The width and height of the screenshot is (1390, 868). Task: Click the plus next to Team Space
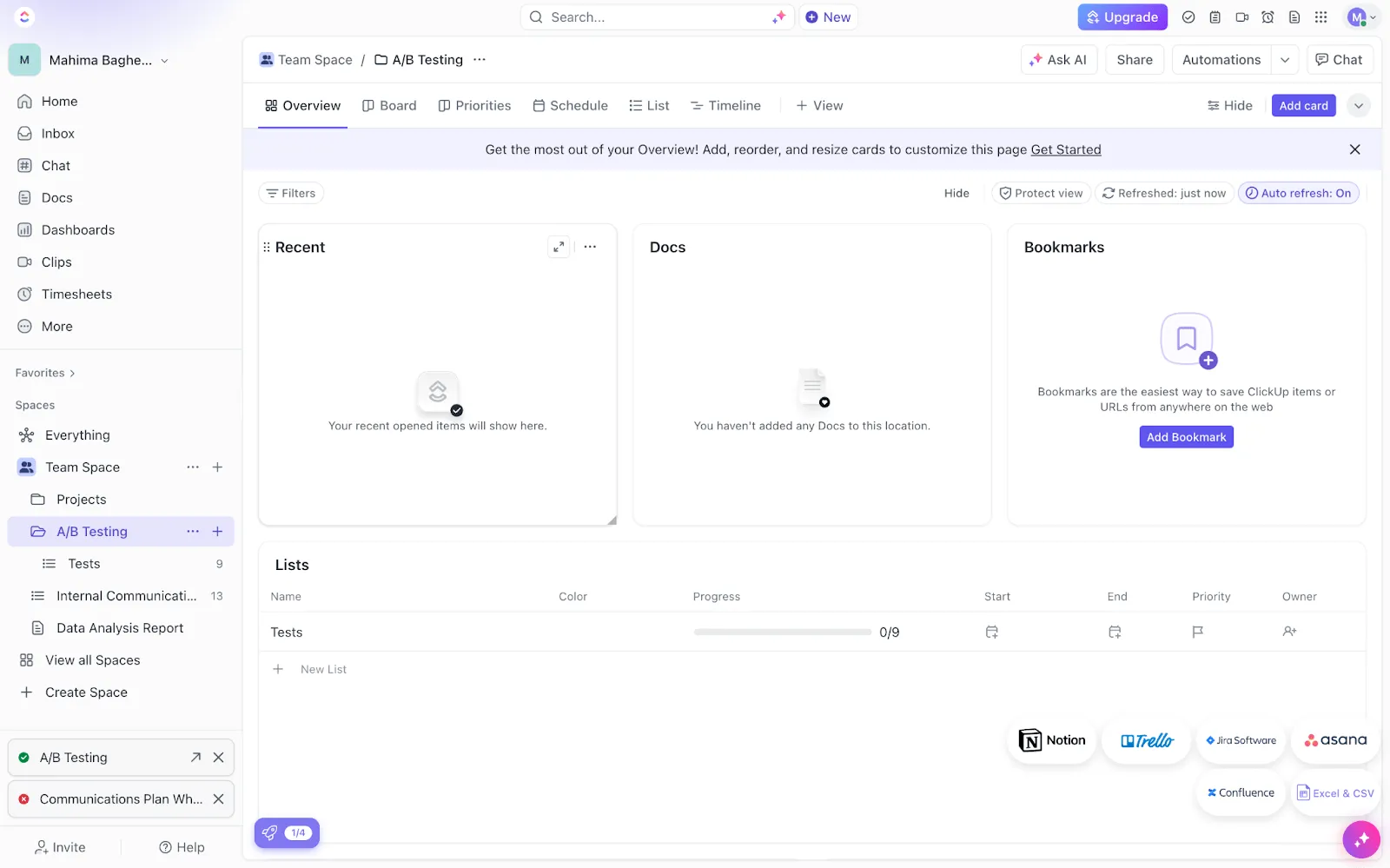click(x=217, y=467)
